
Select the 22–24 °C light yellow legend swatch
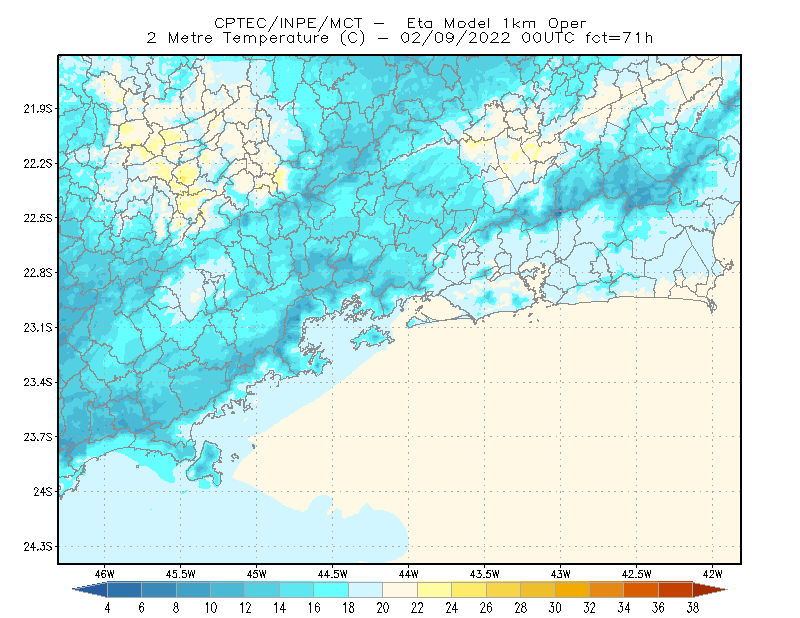coord(434,590)
